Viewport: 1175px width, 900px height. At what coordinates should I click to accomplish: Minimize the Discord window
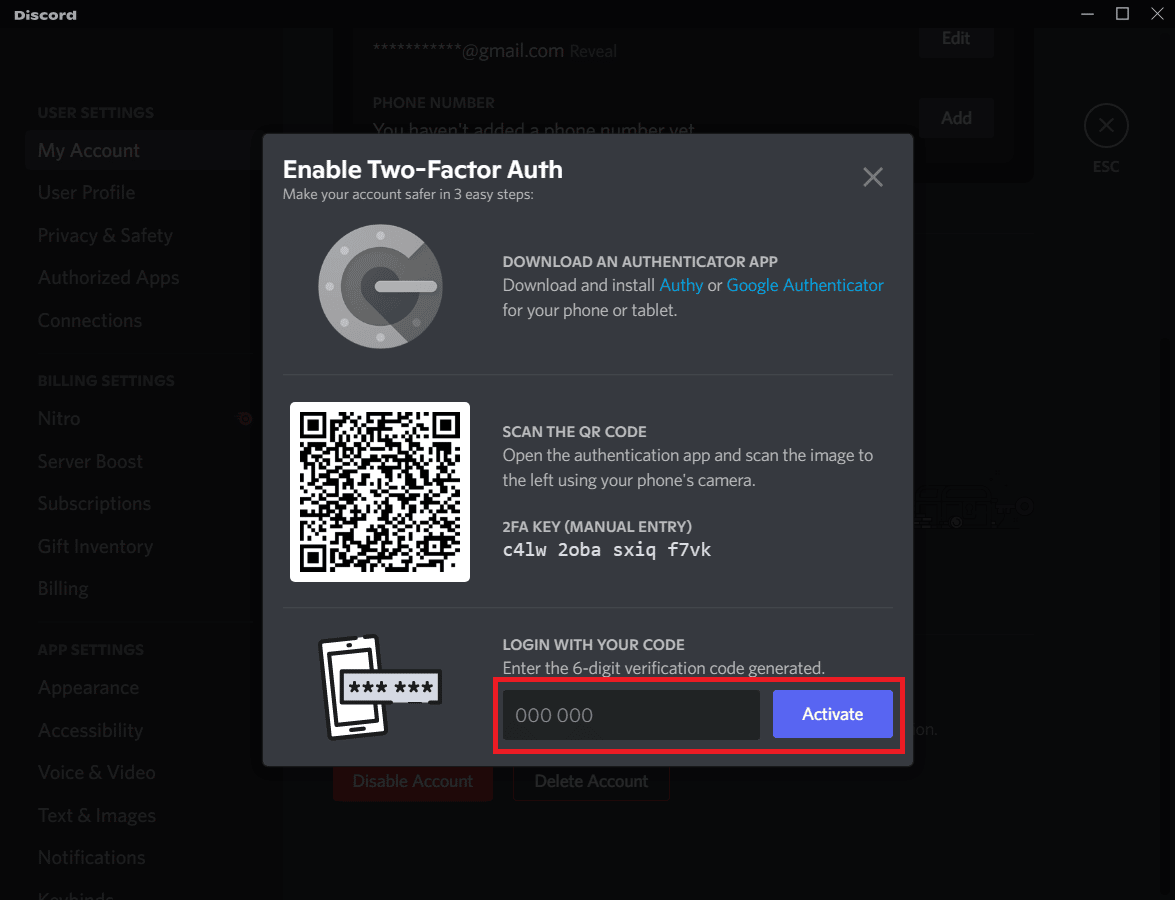pyautogui.click(x=1087, y=14)
